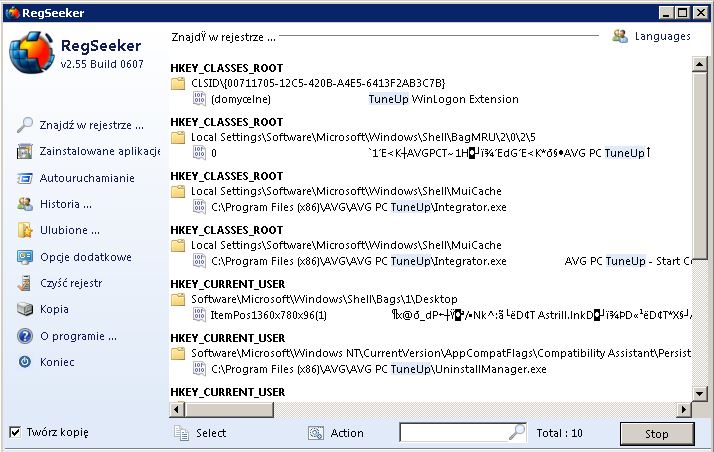
Task: Toggle the Twórz kopię checkbox
Action: [15, 432]
